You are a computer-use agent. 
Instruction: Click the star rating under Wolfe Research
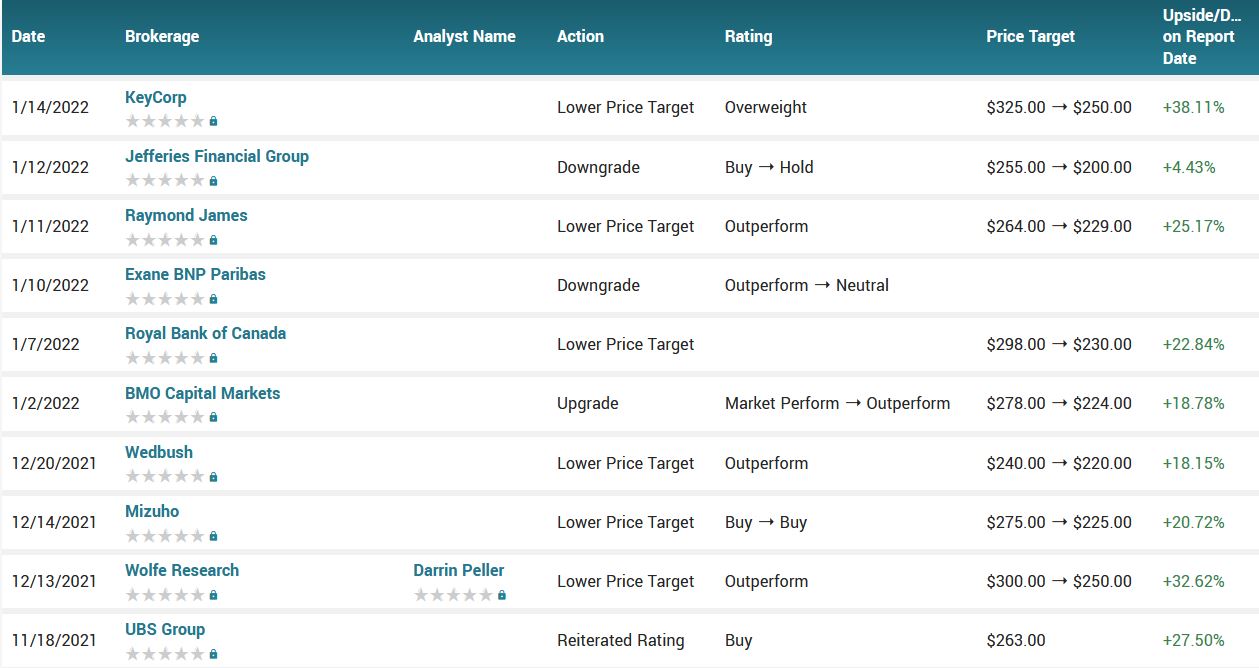point(165,595)
